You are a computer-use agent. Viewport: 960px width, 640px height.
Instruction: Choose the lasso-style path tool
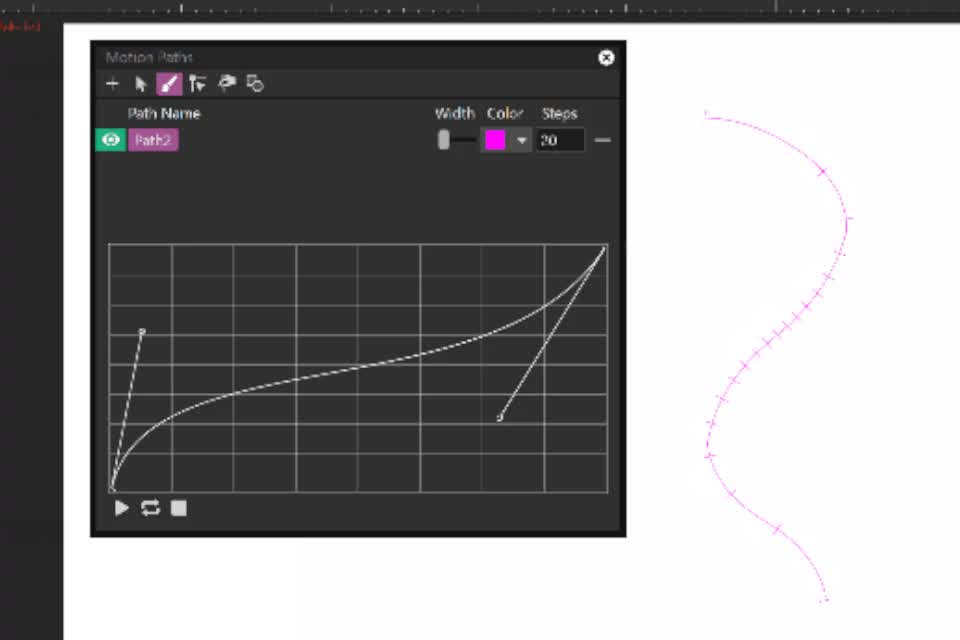[226, 84]
